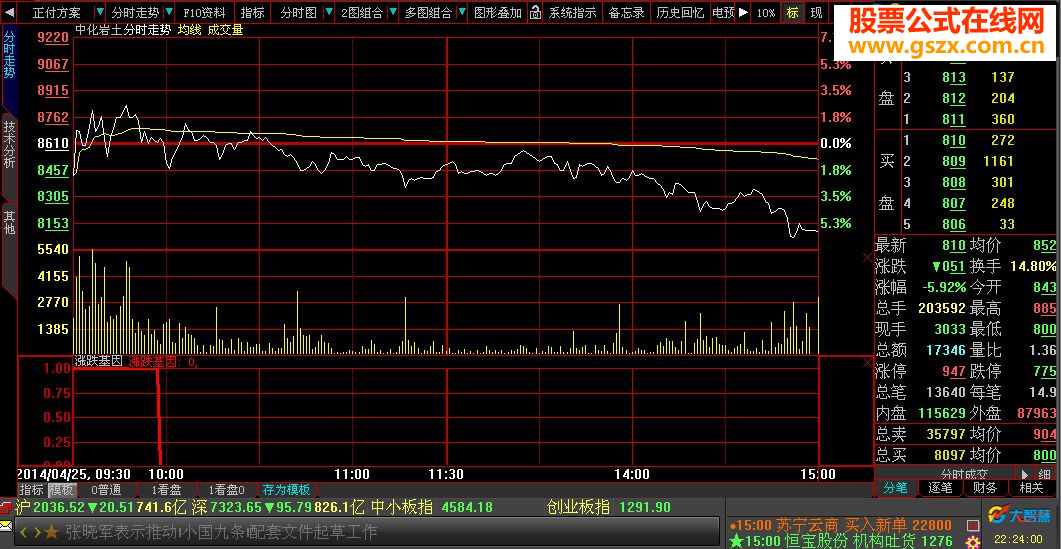1061x549 pixels.
Task: Select 多图组合 layout
Action: tap(430, 12)
